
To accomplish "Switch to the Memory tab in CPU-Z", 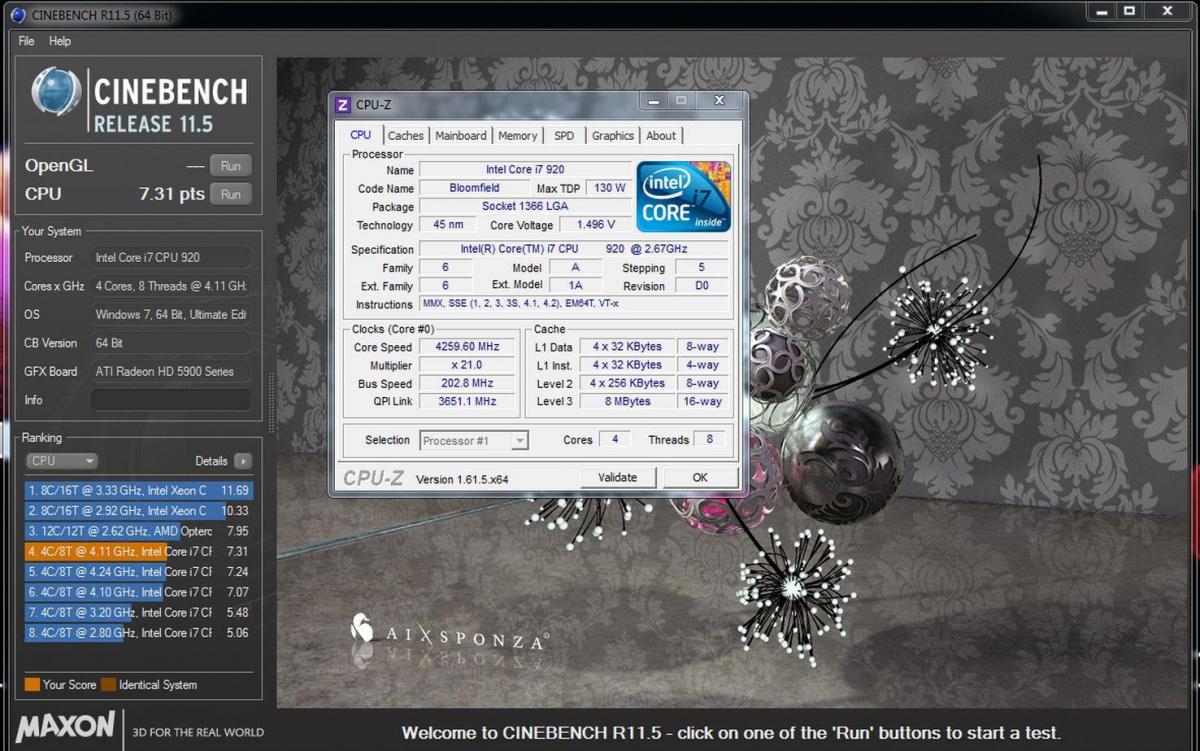I will click(518, 136).
